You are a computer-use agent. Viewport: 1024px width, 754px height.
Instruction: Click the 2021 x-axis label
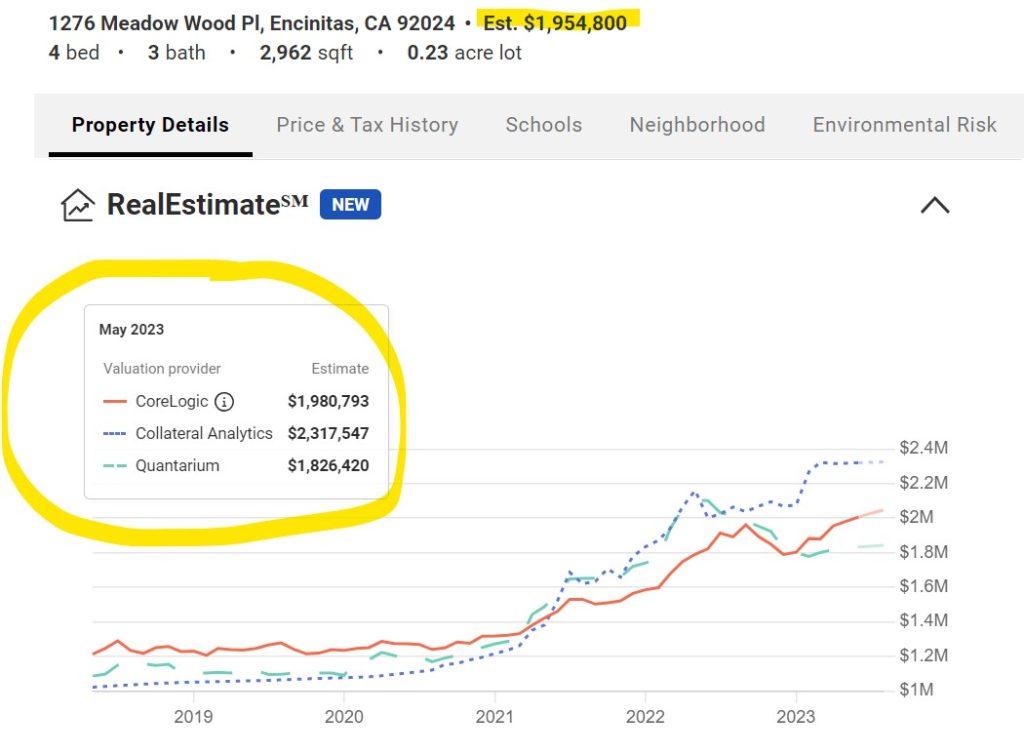(x=494, y=716)
